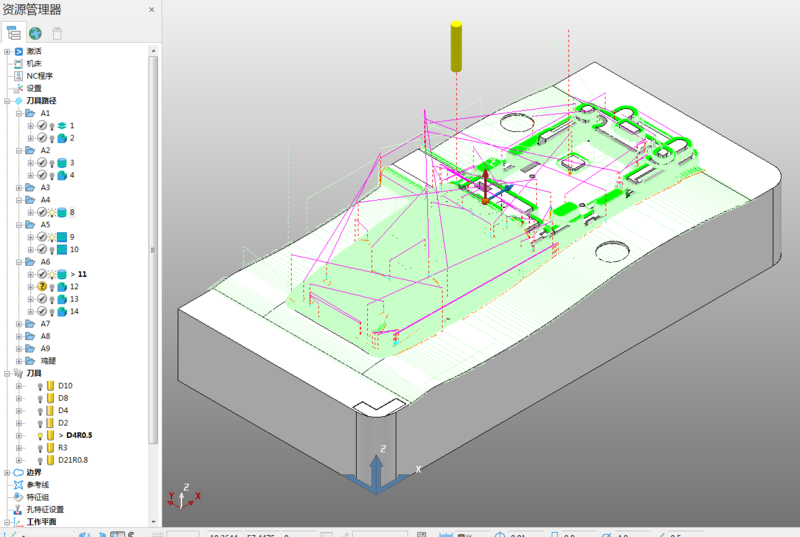Expand the A7 folder node
Viewport: 800px width, 537px height.
click(19, 324)
